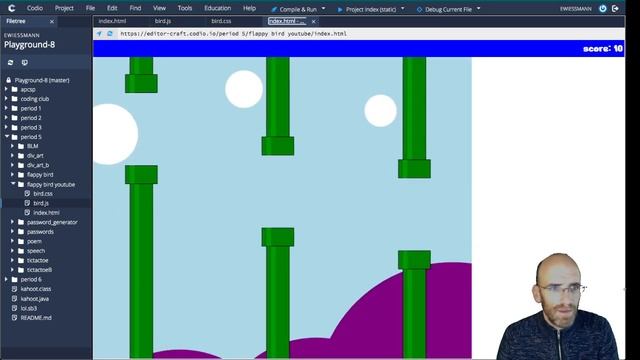Switch to the bird.css tab

point(221,21)
